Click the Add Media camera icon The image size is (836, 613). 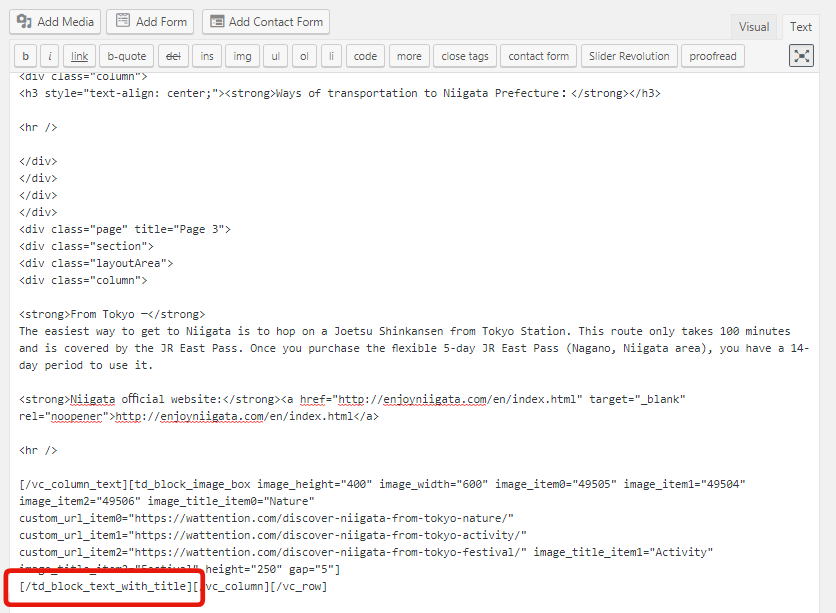[25, 21]
